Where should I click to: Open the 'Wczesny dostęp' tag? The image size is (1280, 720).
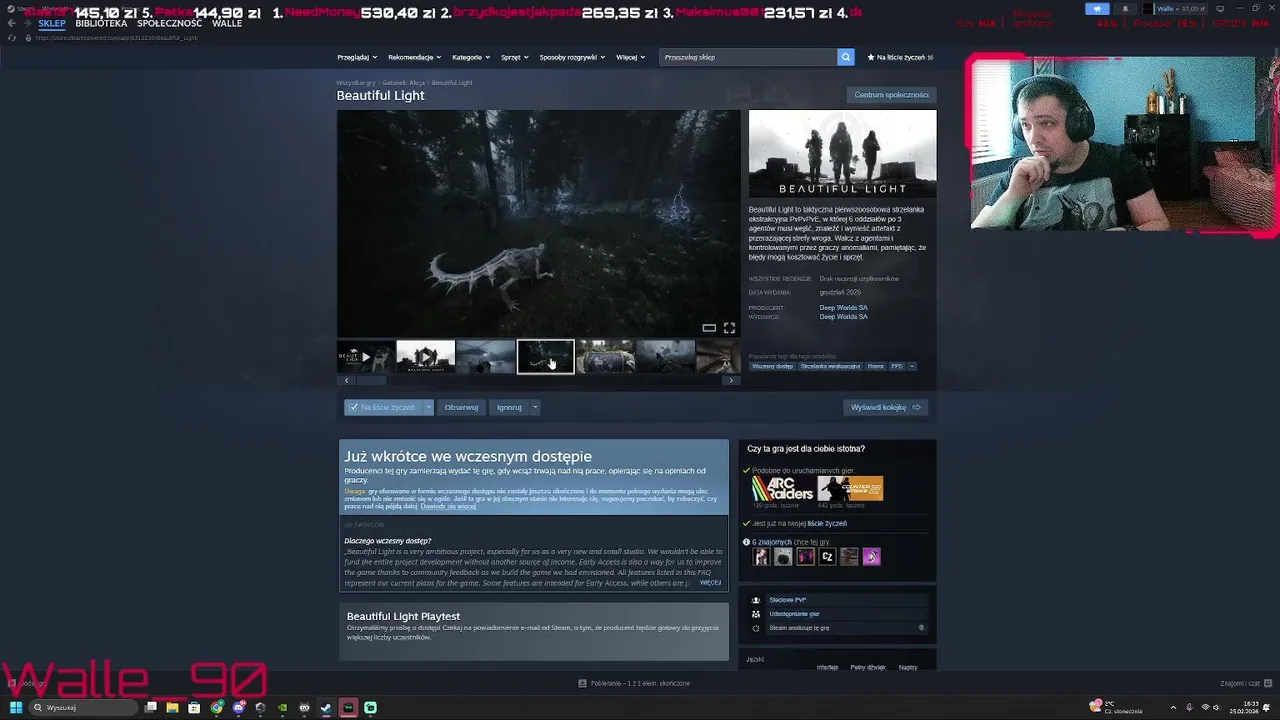coord(772,366)
